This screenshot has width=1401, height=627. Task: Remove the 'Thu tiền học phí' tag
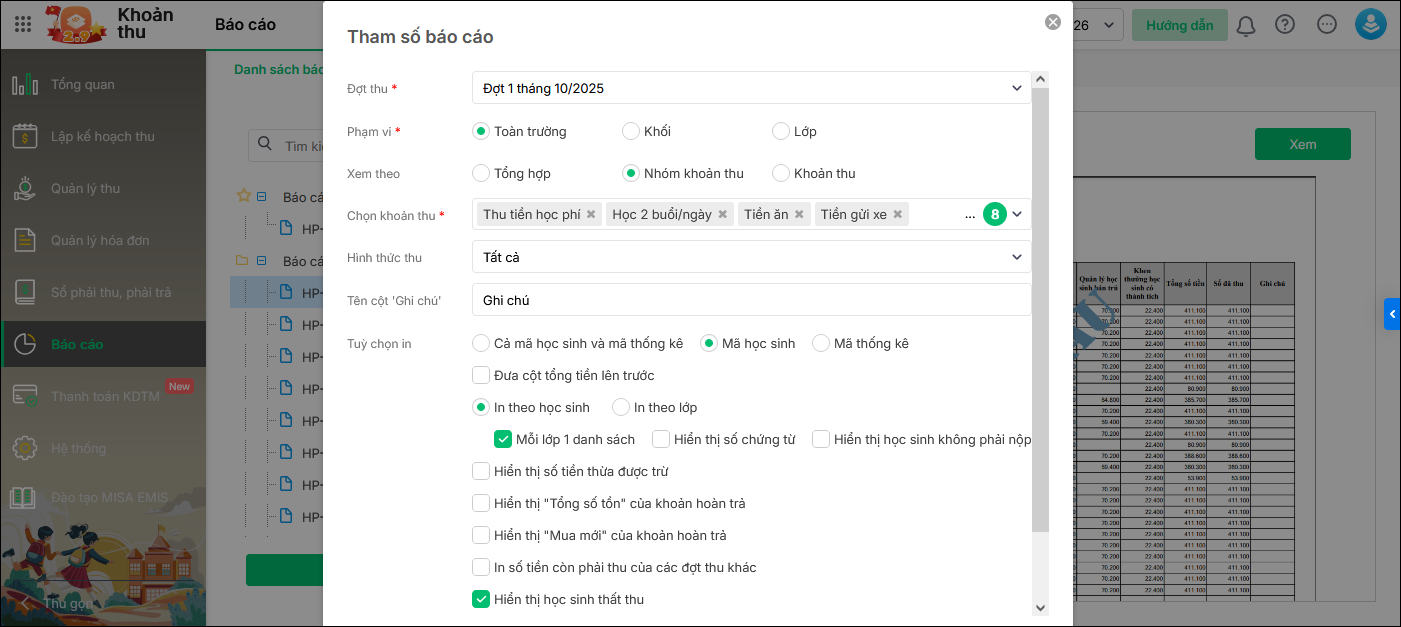click(591, 214)
